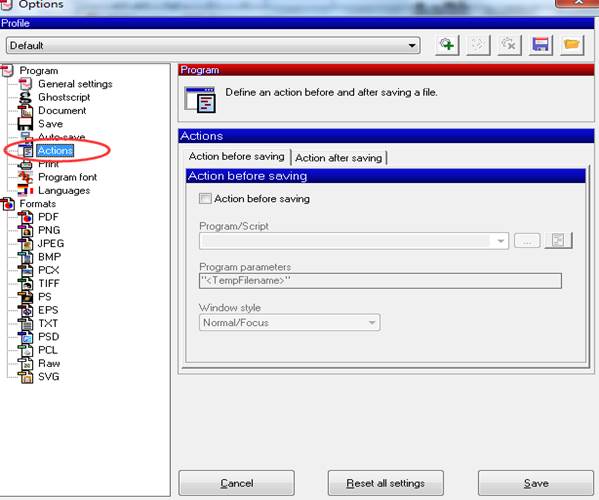Select the JPEG format tree item
Image resolution: width=599 pixels, height=500 pixels.
51,244
